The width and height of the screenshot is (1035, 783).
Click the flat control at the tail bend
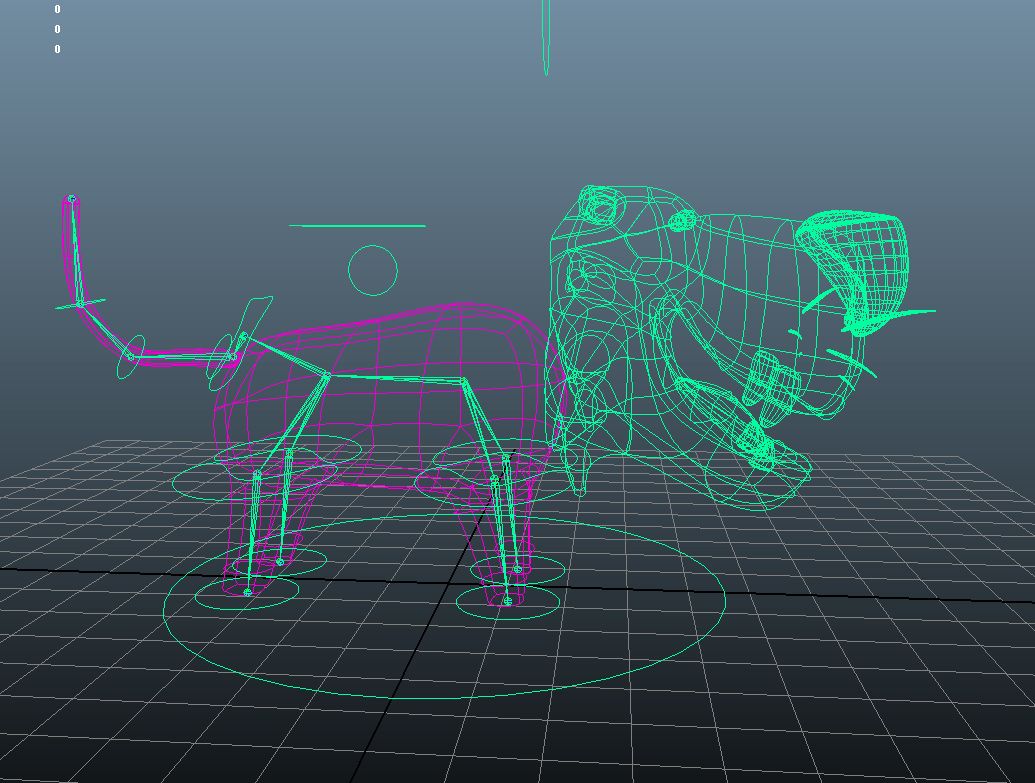[x=80, y=304]
